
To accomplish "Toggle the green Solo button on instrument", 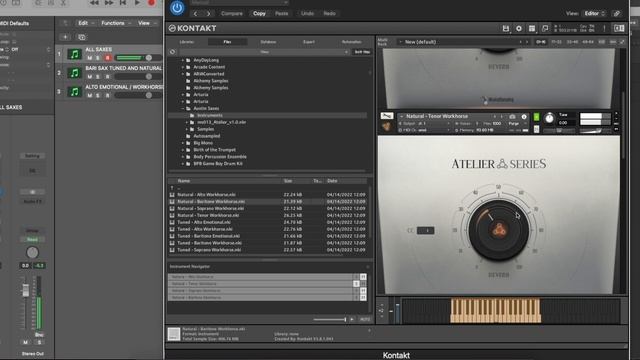I will click(536, 118).
